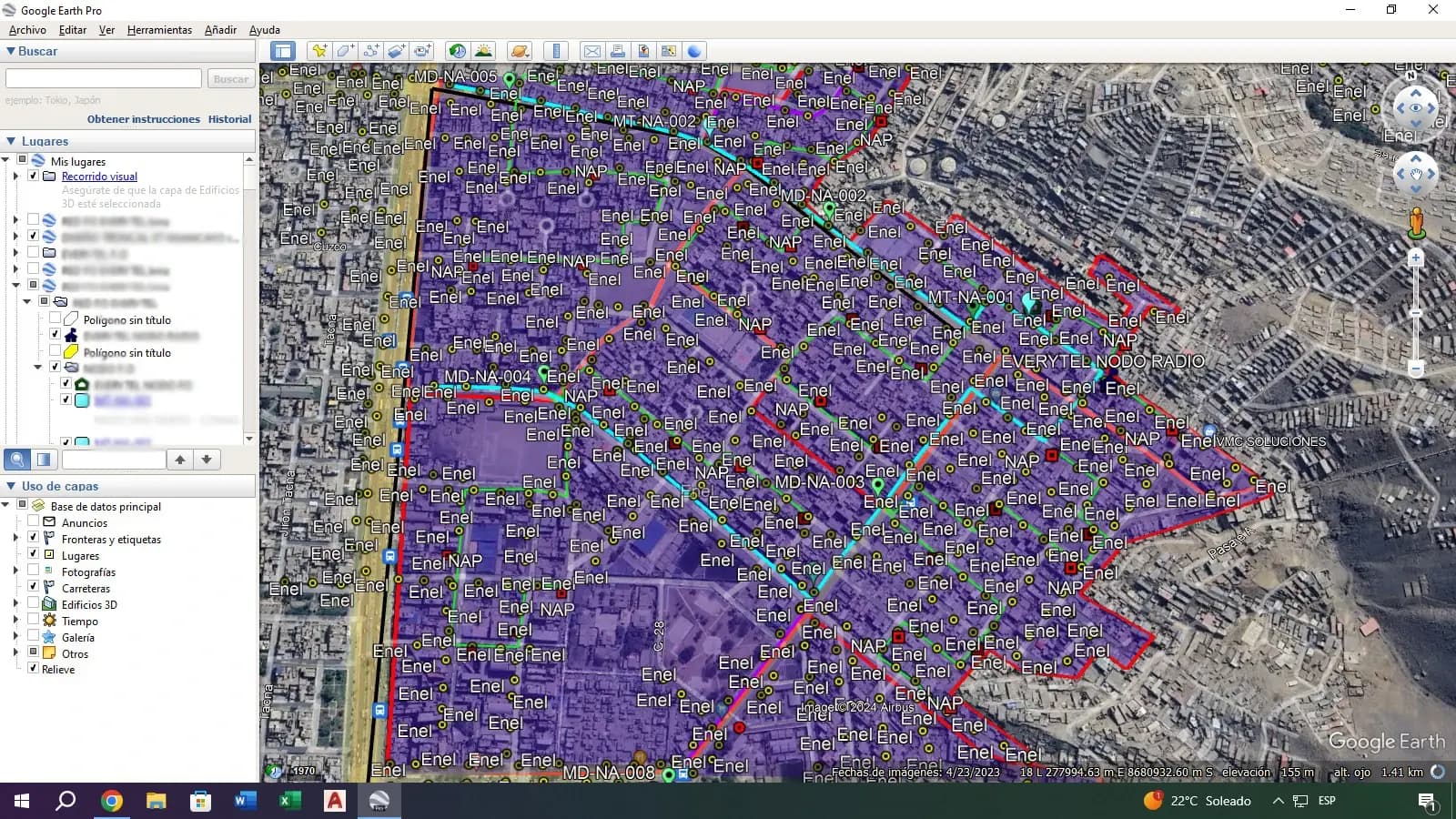The image size is (1456, 819).
Task: Click the MD-NA-004 placemark on map
Action: (543, 373)
